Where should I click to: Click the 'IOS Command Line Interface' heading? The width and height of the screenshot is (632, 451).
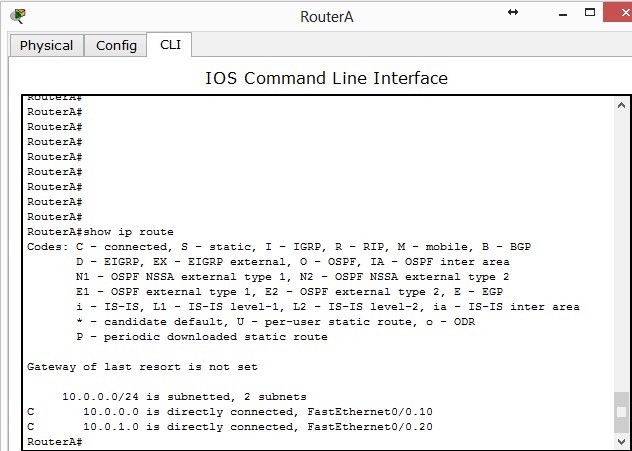click(326, 78)
